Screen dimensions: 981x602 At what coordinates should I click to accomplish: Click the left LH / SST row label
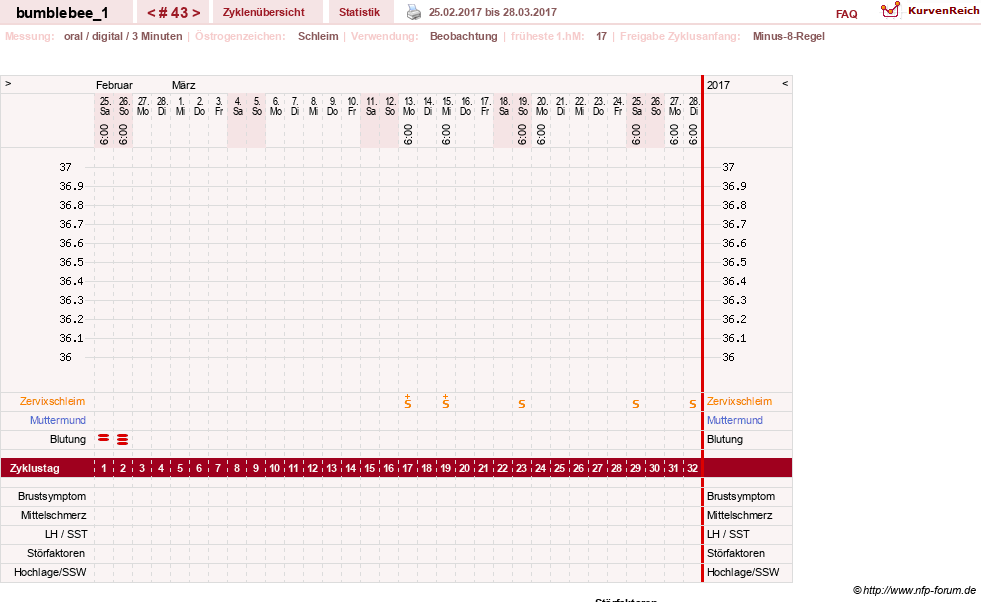tap(66, 534)
